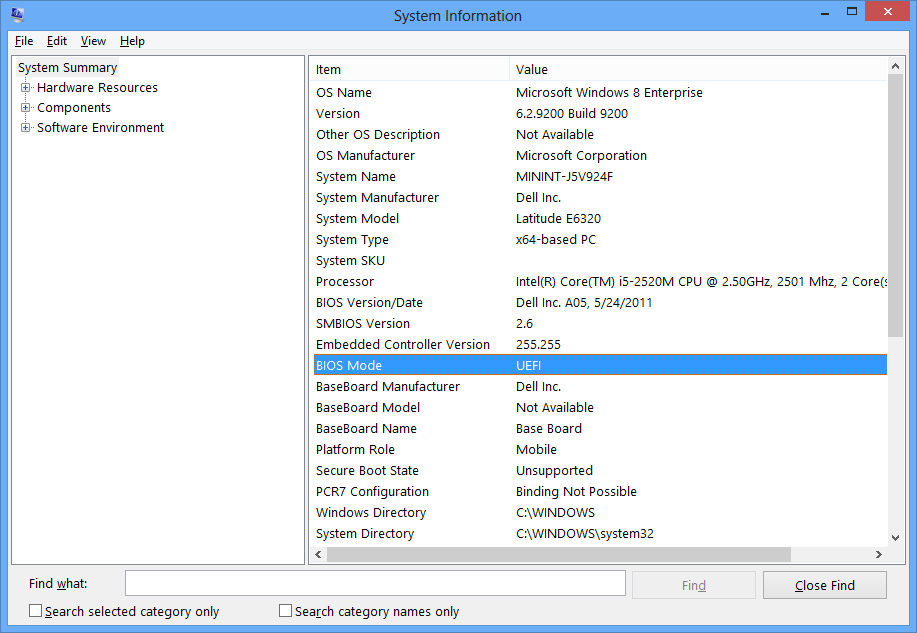Expand the Components tree node
The width and height of the screenshot is (917, 633).
coord(25,108)
